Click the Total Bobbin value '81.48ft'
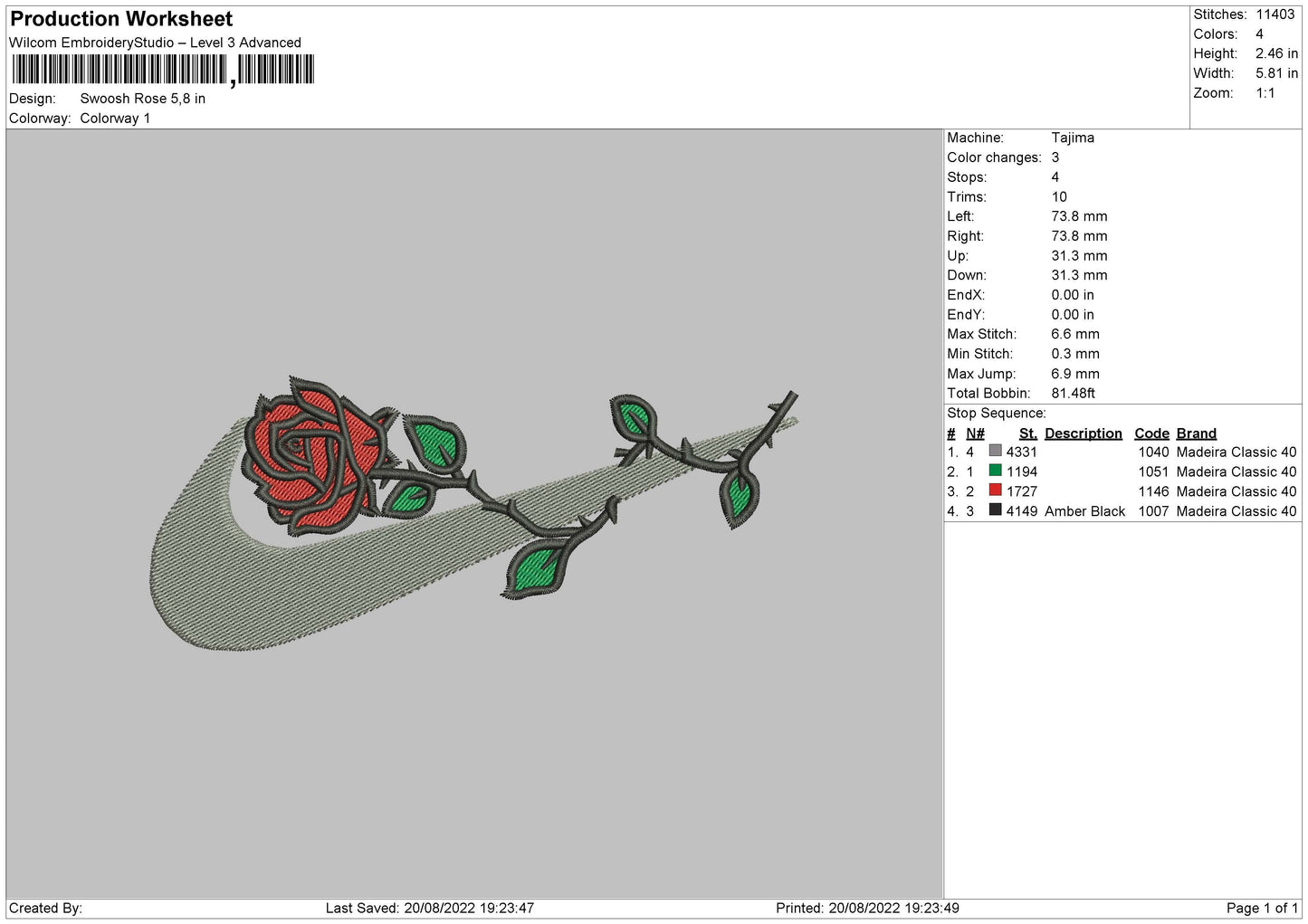 [1074, 394]
